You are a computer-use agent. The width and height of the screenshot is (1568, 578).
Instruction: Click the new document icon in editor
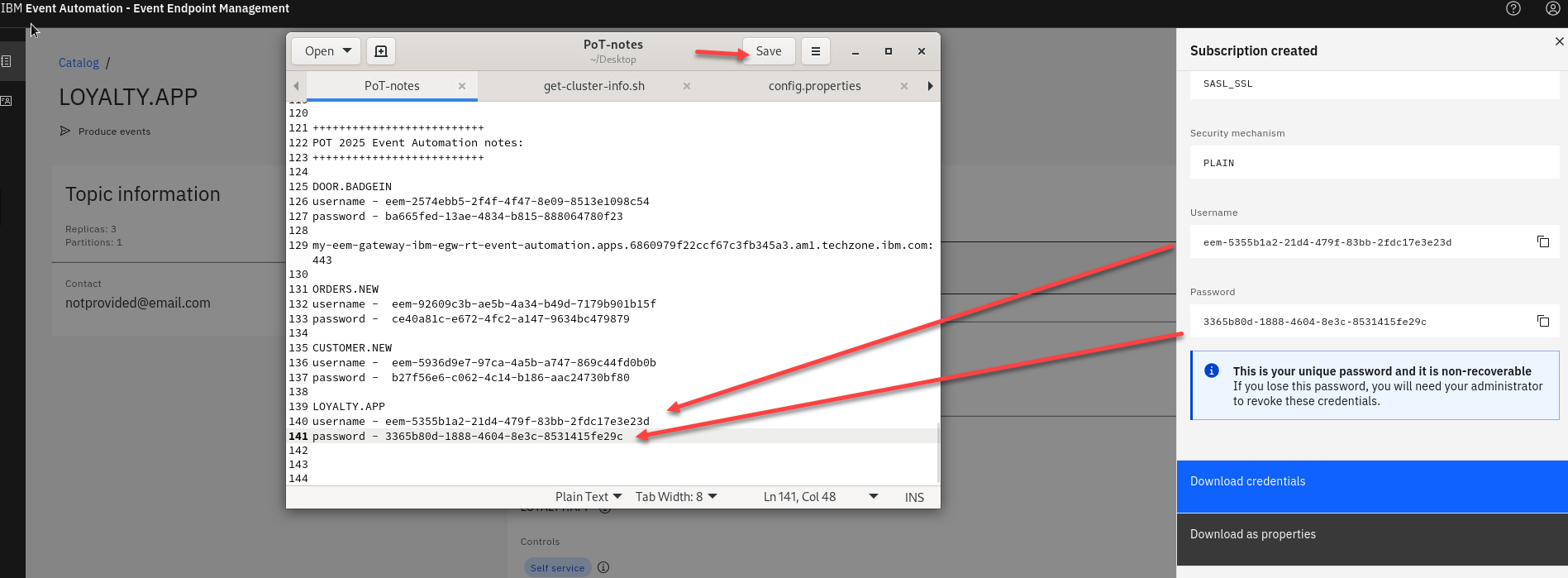pyautogui.click(x=381, y=51)
